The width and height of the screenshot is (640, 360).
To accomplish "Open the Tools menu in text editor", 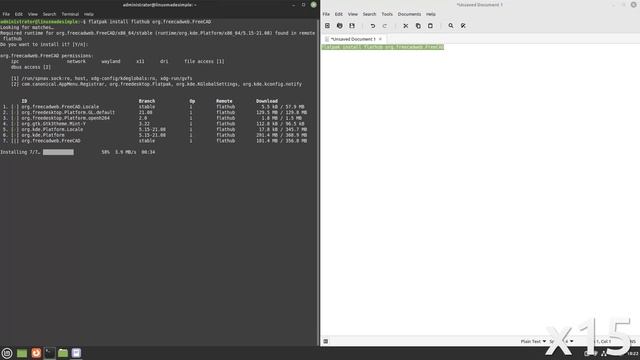I will point(387,14).
